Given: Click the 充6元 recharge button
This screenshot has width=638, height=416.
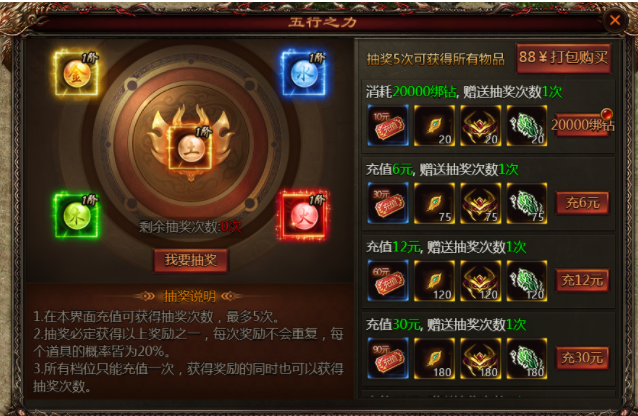Looking at the screenshot, I should coord(582,203).
